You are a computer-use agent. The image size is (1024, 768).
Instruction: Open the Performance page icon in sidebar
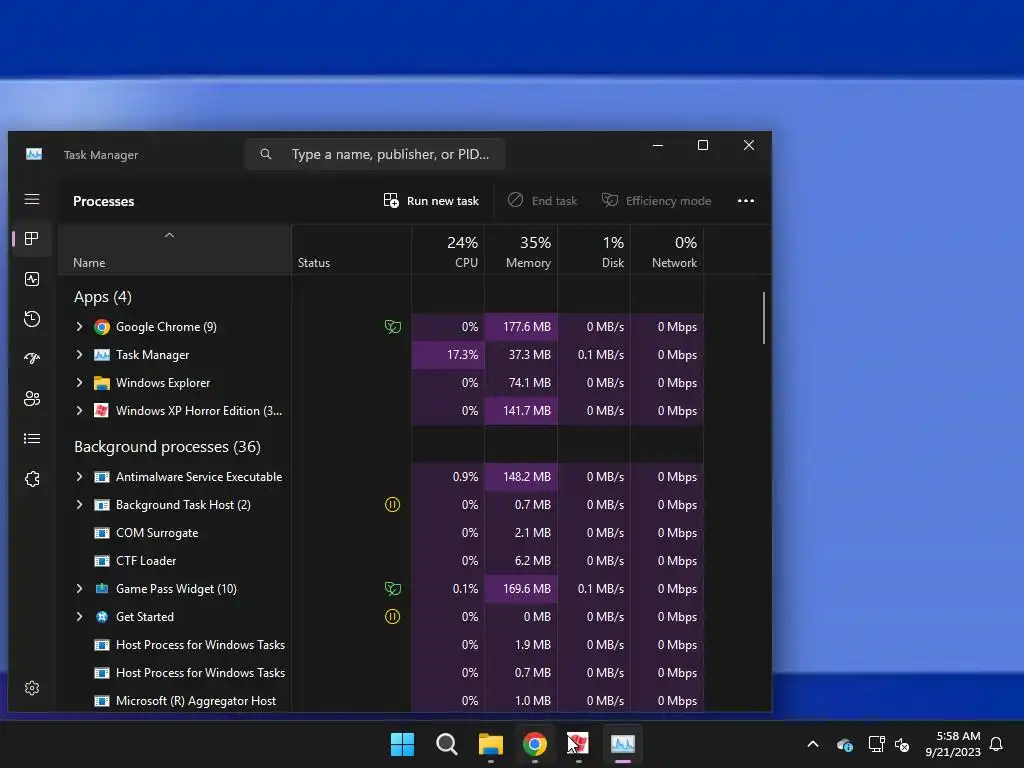pos(32,279)
